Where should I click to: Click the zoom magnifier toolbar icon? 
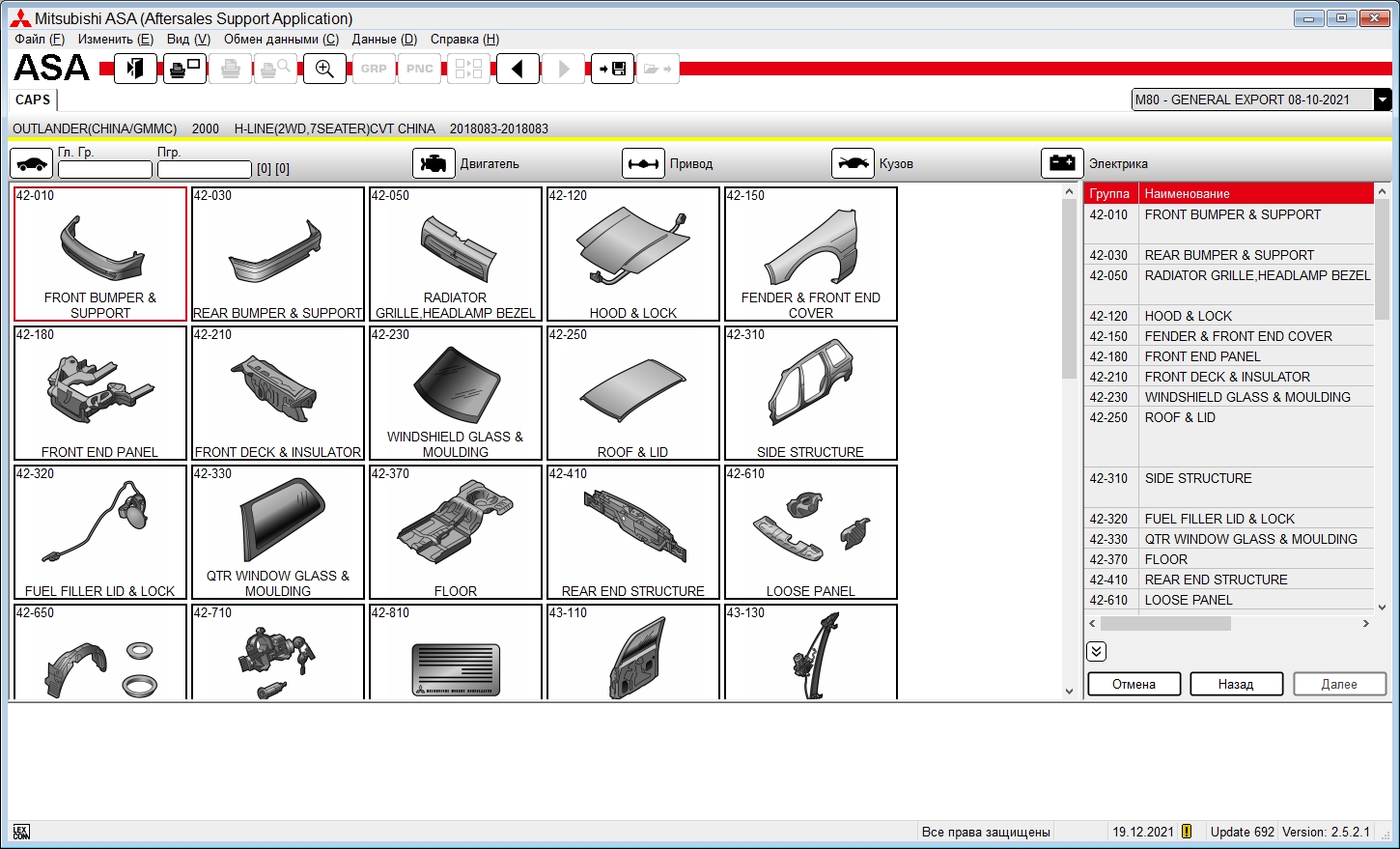click(324, 69)
